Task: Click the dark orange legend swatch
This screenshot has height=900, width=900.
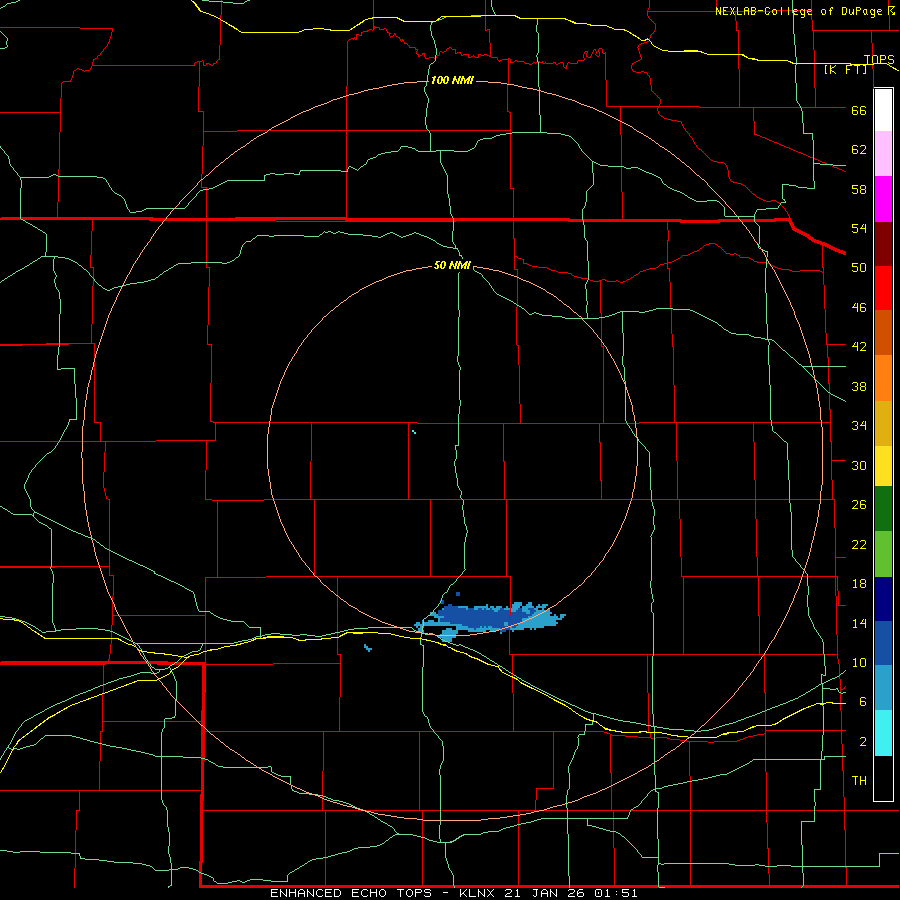Action: tap(883, 332)
